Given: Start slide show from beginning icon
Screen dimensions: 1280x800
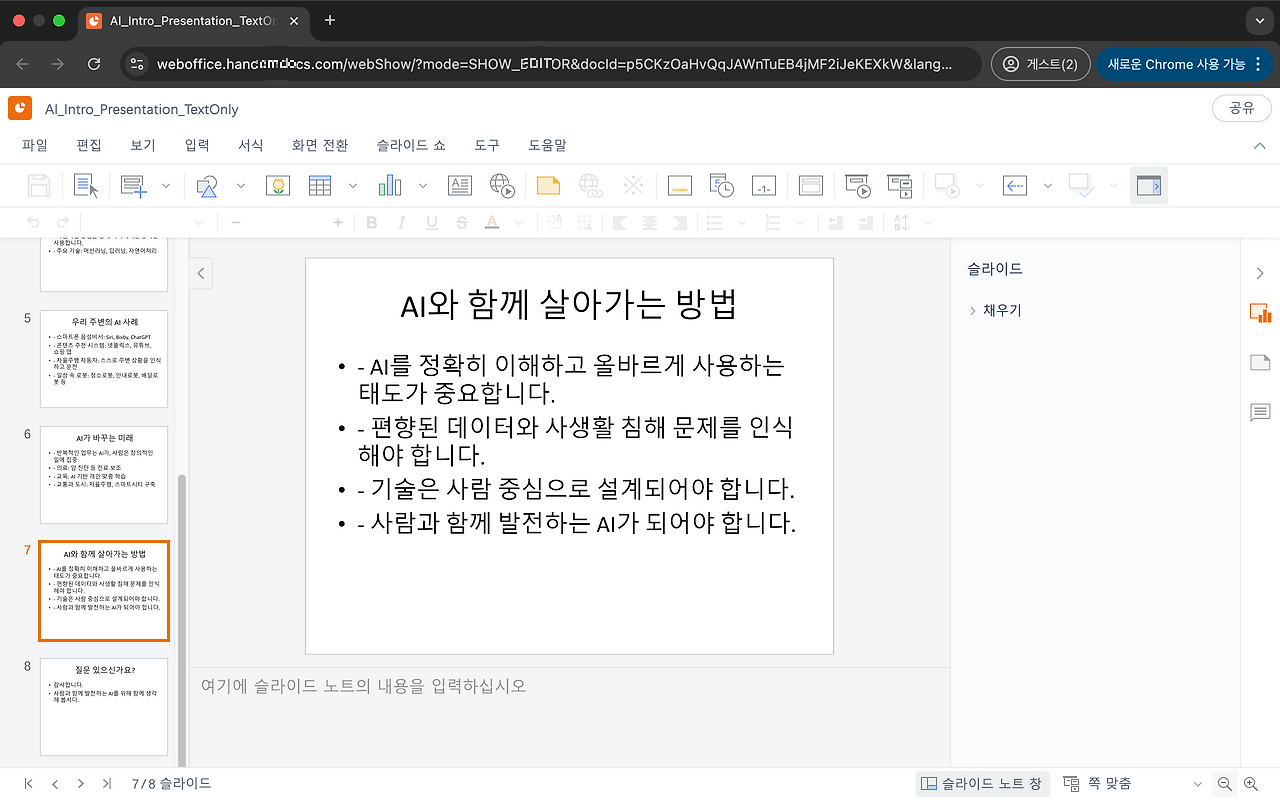Looking at the screenshot, I should (857, 185).
